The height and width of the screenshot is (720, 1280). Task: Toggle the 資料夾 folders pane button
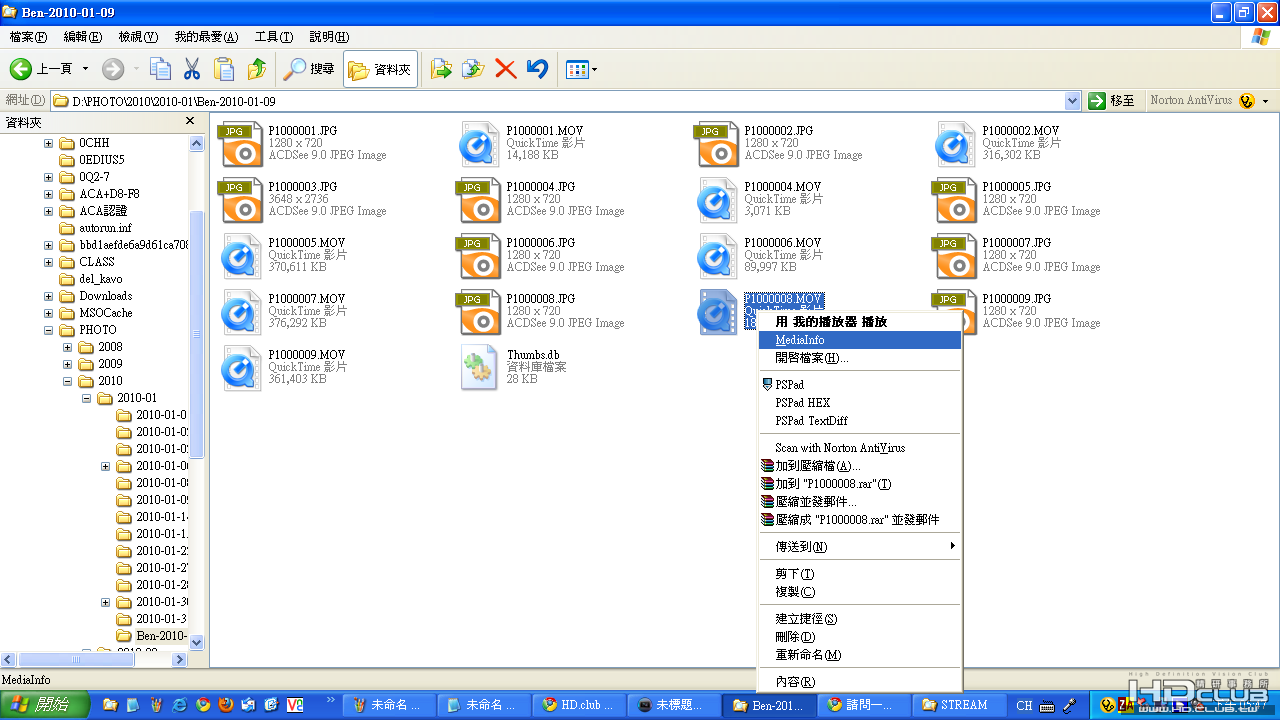coord(381,69)
